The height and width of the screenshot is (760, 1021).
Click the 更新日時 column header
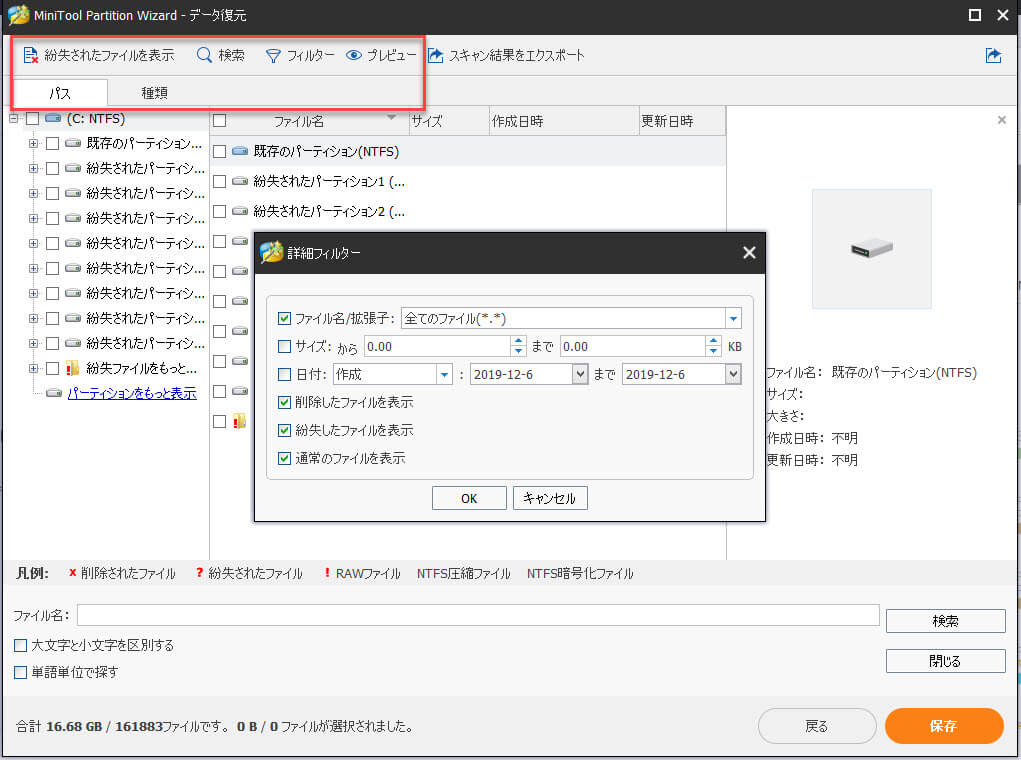[x=682, y=121]
